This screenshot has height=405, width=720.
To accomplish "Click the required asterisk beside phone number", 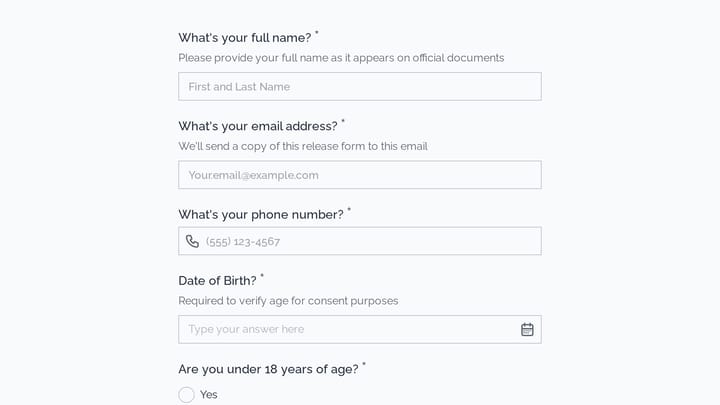I will pyautogui.click(x=349, y=209).
